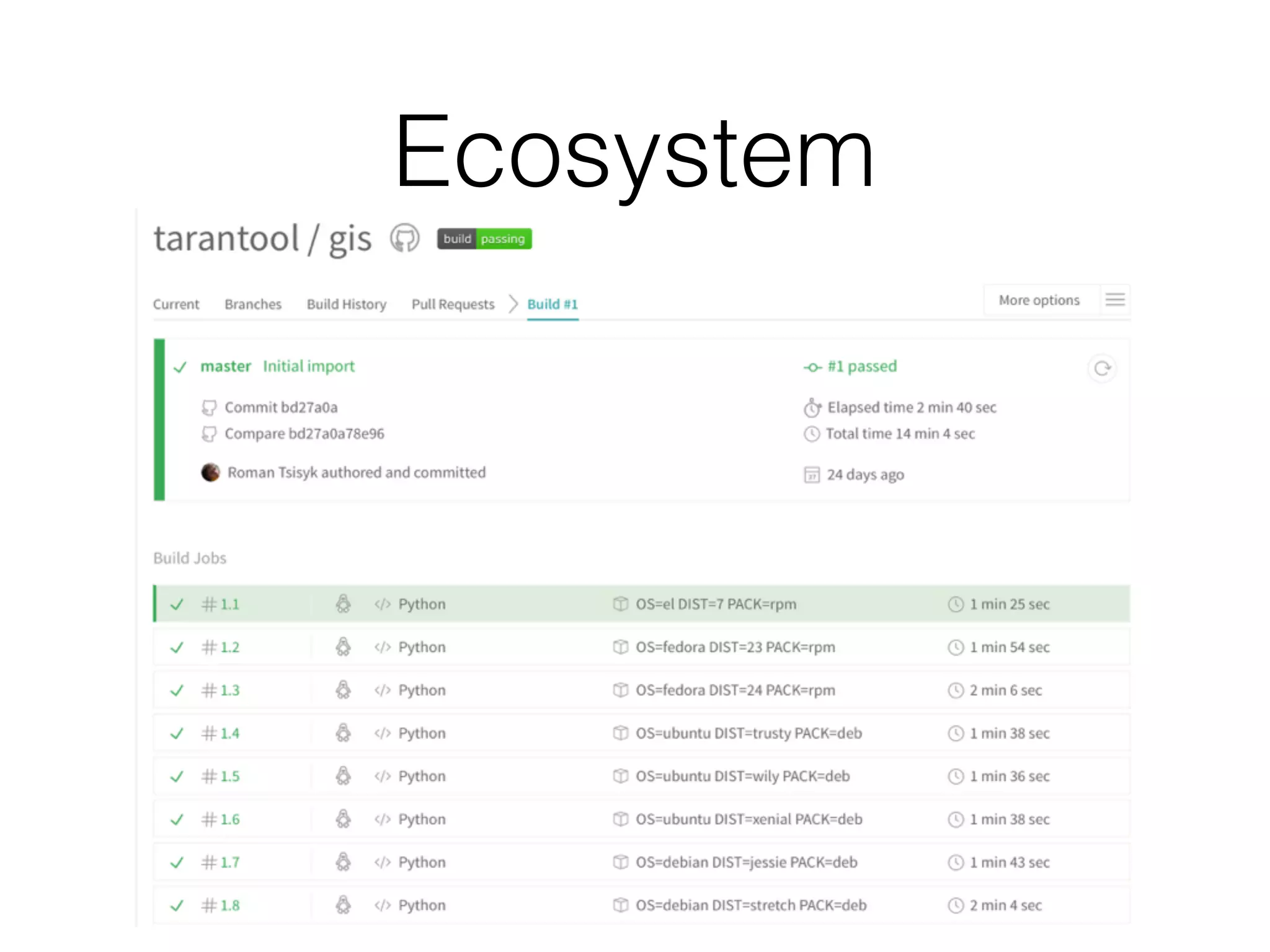Image resolution: width=1270 pixels, height=952 pixels.
Task: Click the clock icon by 1 min 43 sec
Action: [x=956, y=863]
